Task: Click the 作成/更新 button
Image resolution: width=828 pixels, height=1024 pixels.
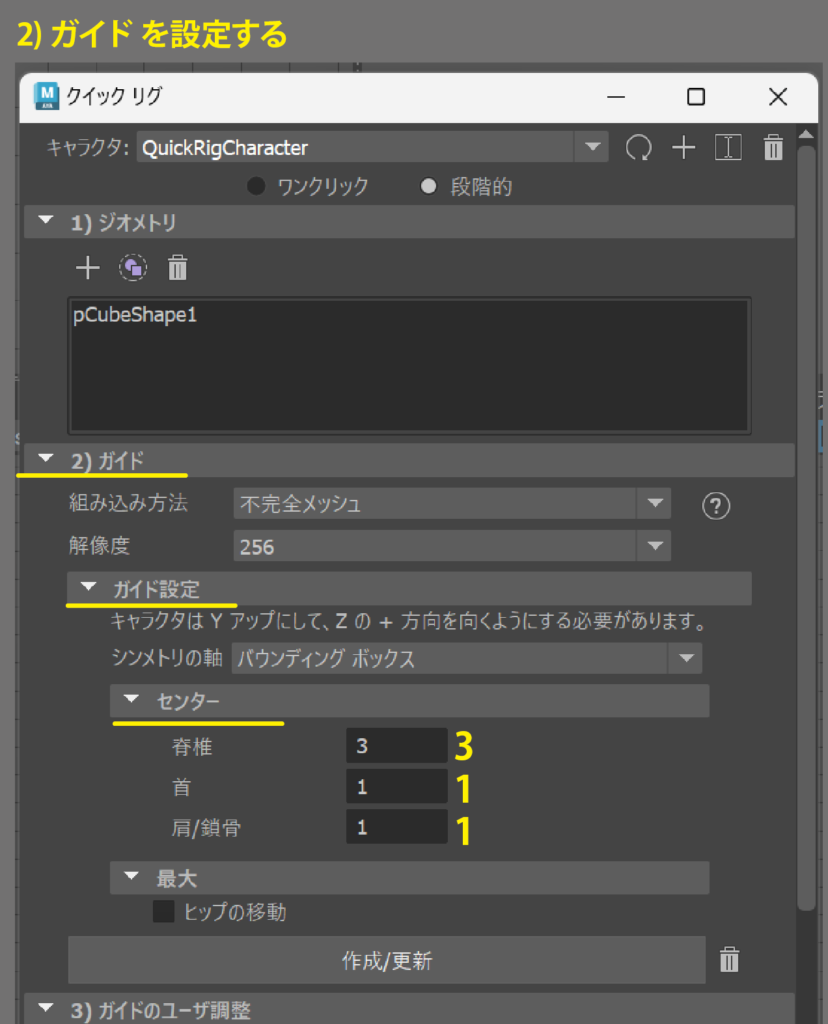Action: [x=387, y=961]
